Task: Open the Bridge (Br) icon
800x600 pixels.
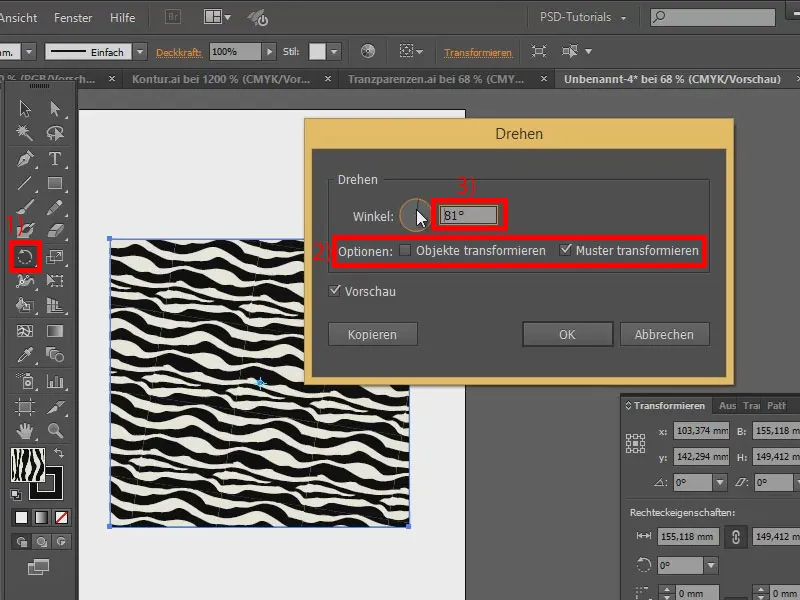Action: [173, 17]
